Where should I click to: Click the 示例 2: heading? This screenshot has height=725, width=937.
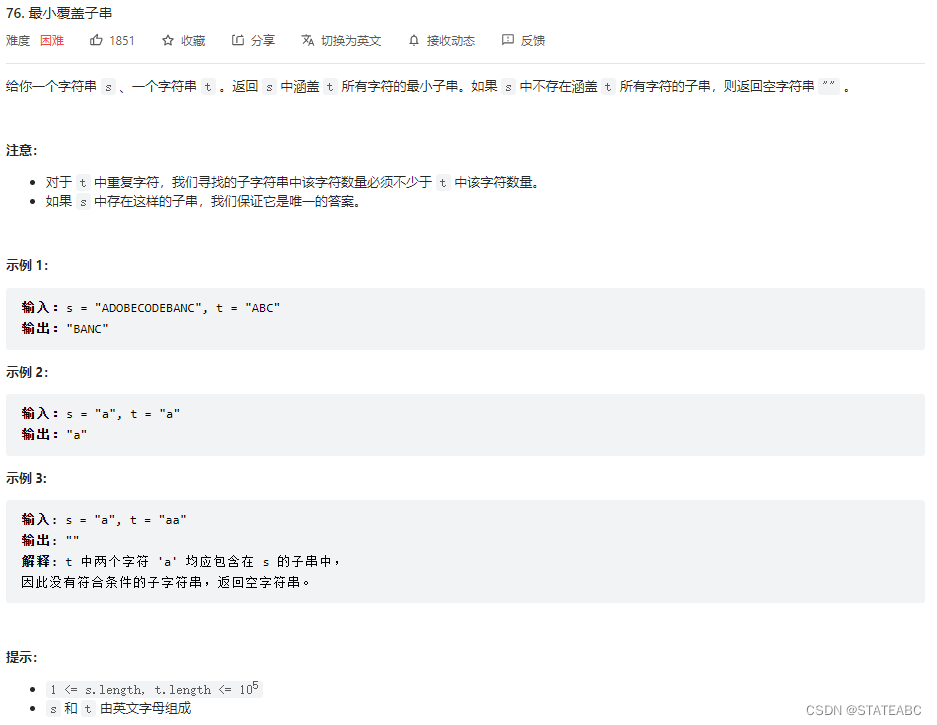(27, 372)
